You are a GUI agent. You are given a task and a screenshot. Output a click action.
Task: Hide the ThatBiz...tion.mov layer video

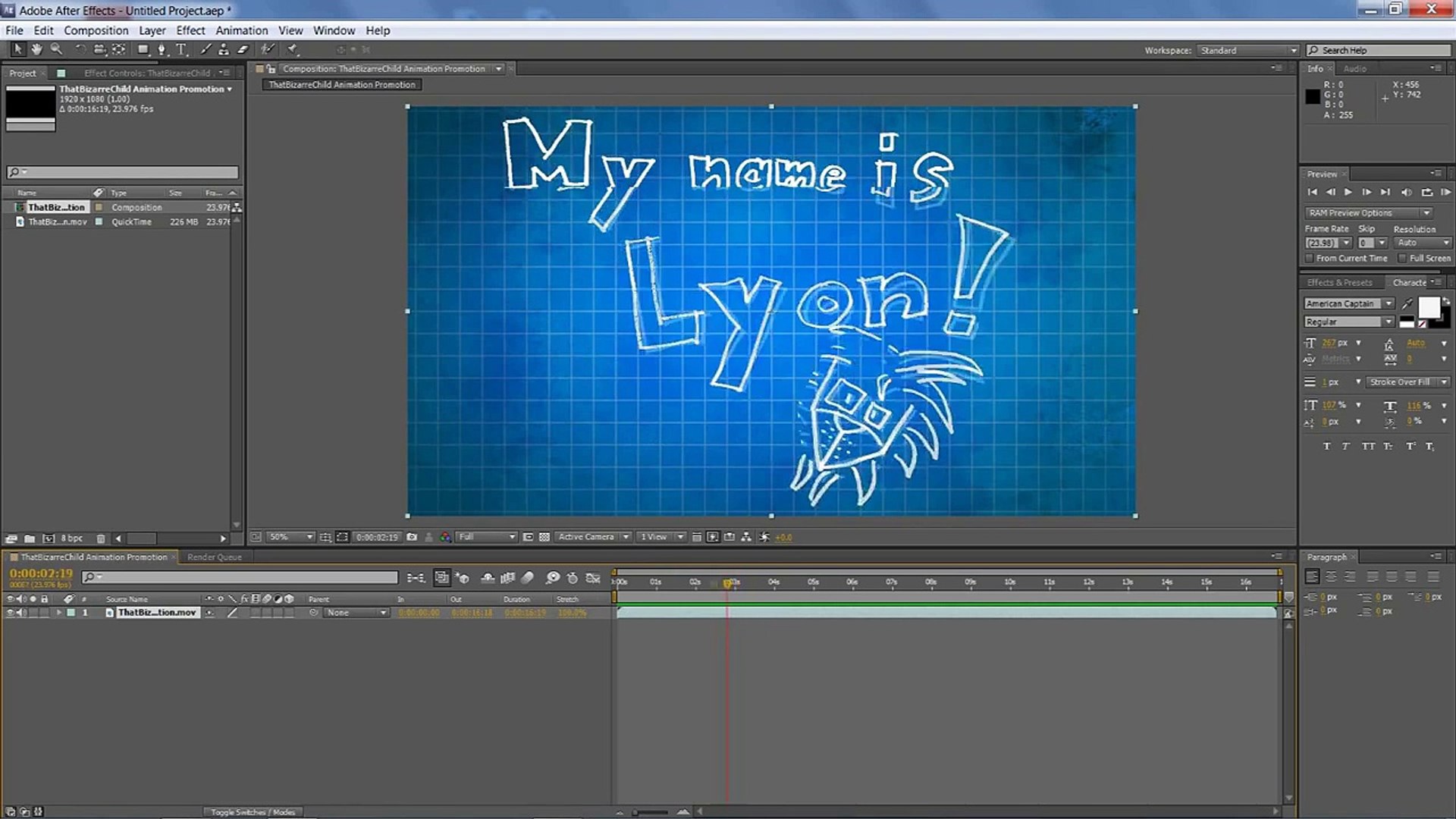pyautogui.click(x=11, y=613)
